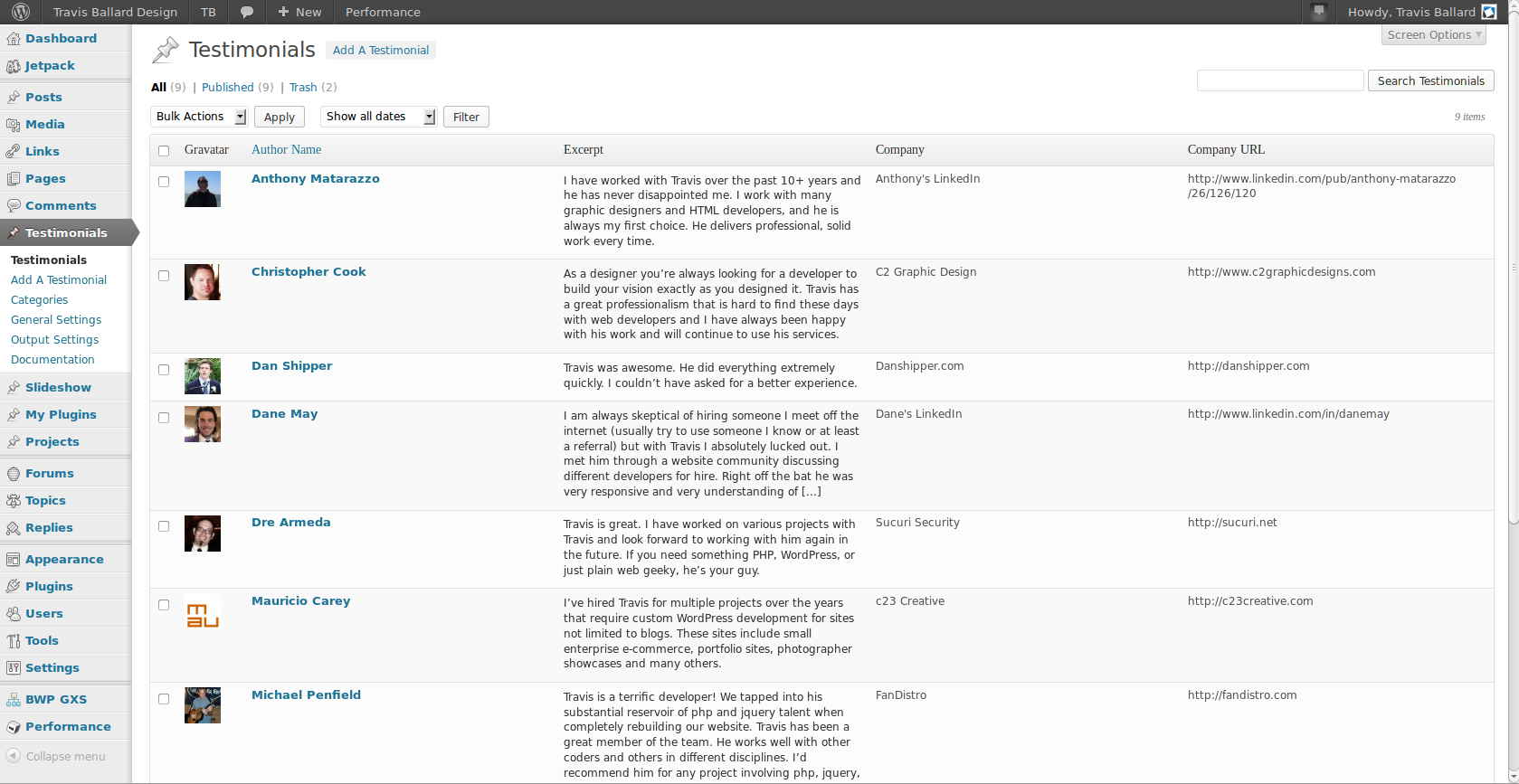Open the Users icon in the sidebar
Viewport: 1519px width, 784px height.
pos(13,614)
